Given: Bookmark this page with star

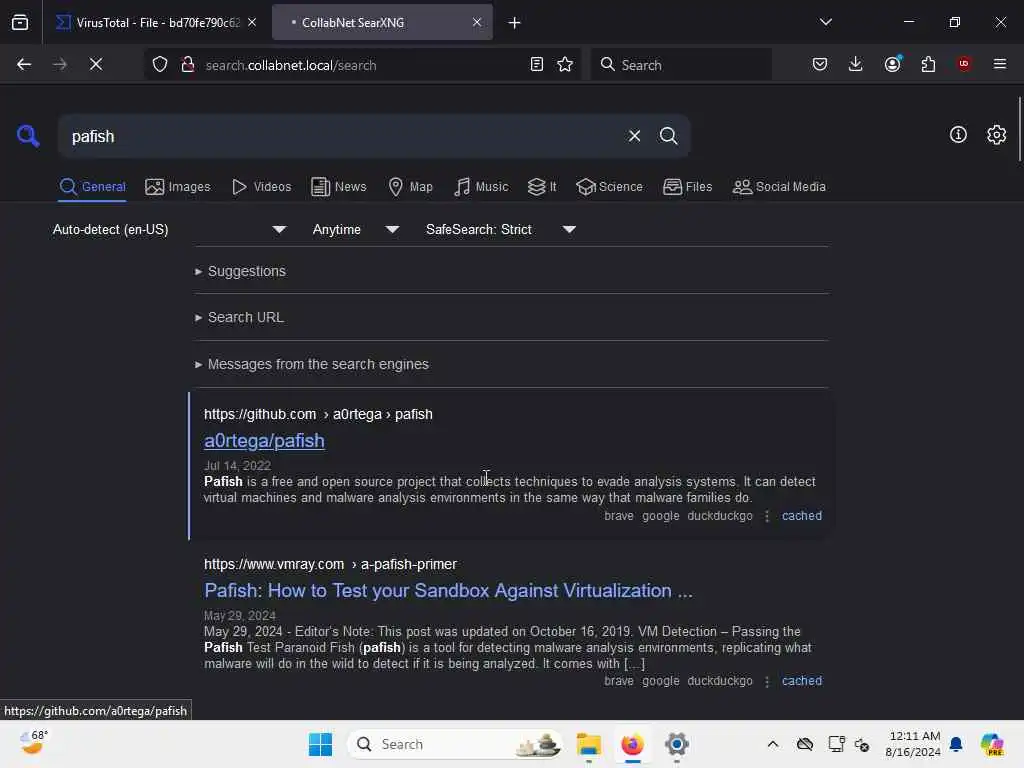Looking at the screenshot, I should (x=565, y=65).
